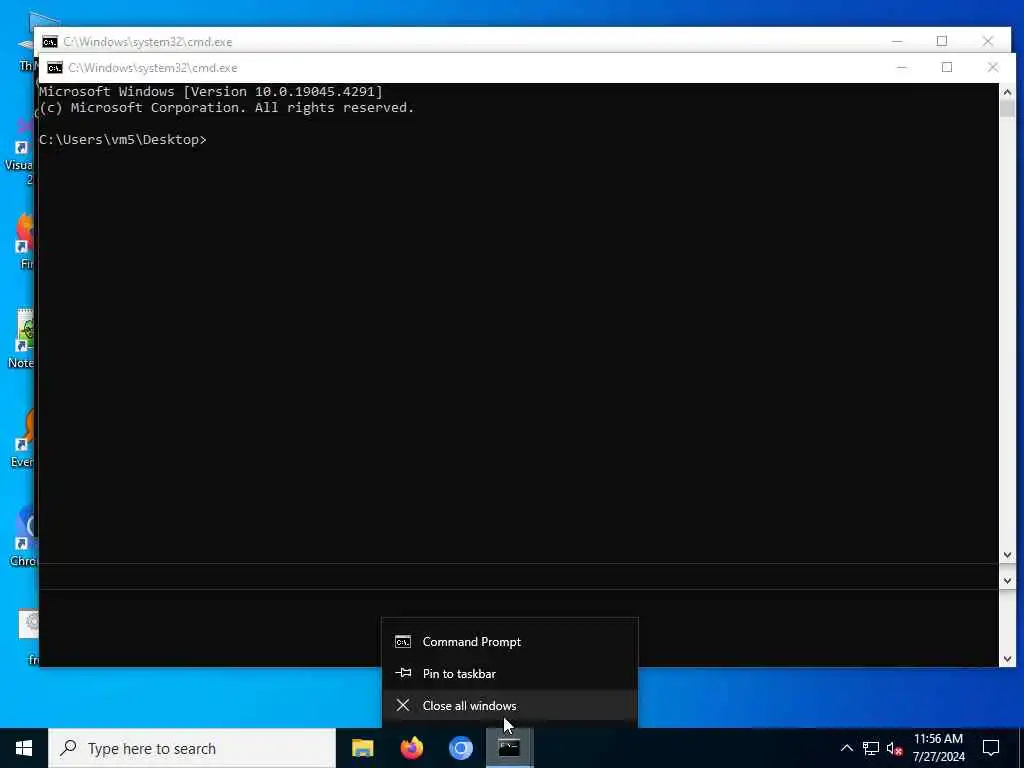Click the Microsoft Corporation copyright line
The height and width of the screenshot is (768, 1024).
(227, 108)
